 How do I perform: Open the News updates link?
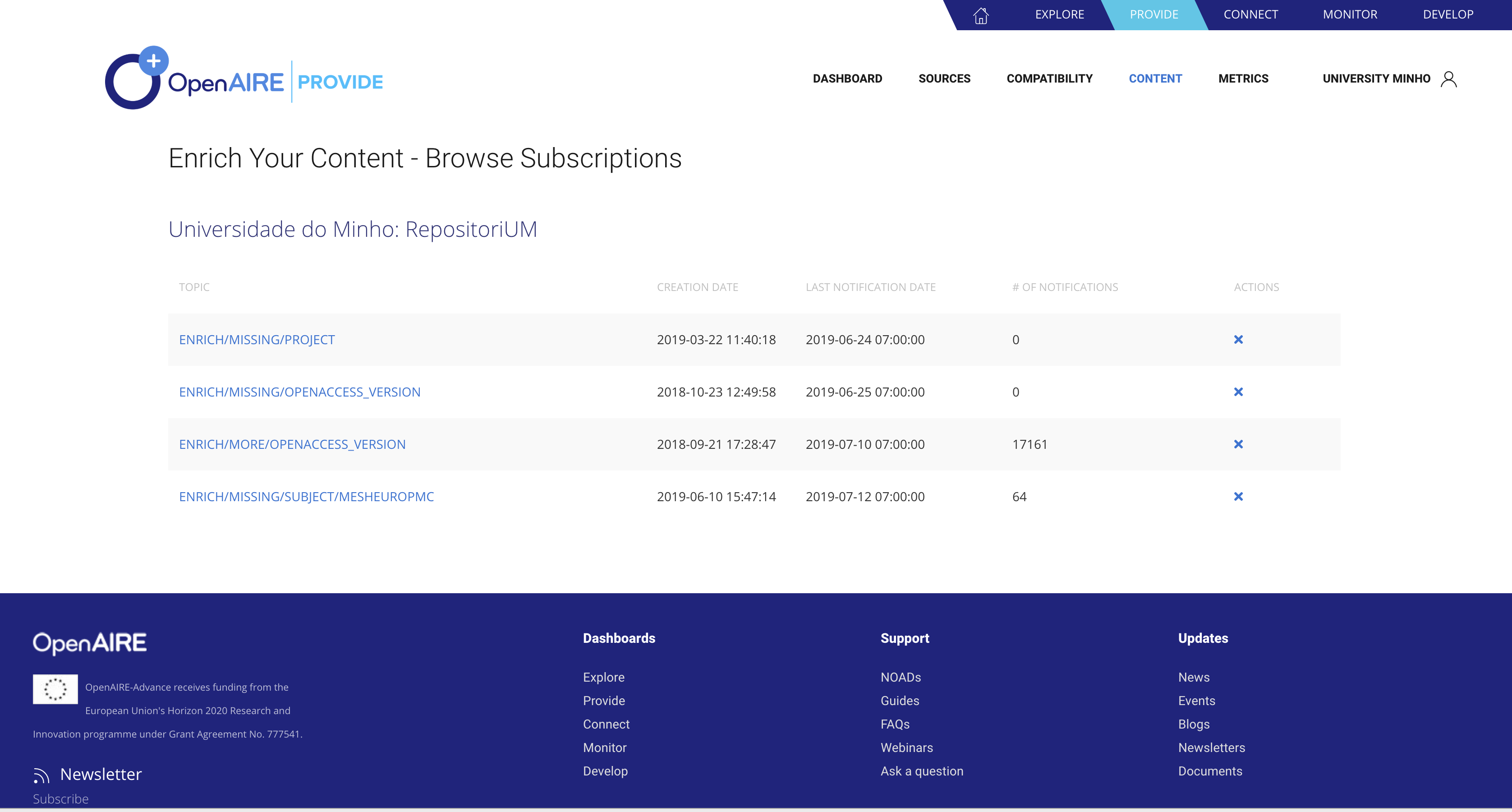(1193, 677)
